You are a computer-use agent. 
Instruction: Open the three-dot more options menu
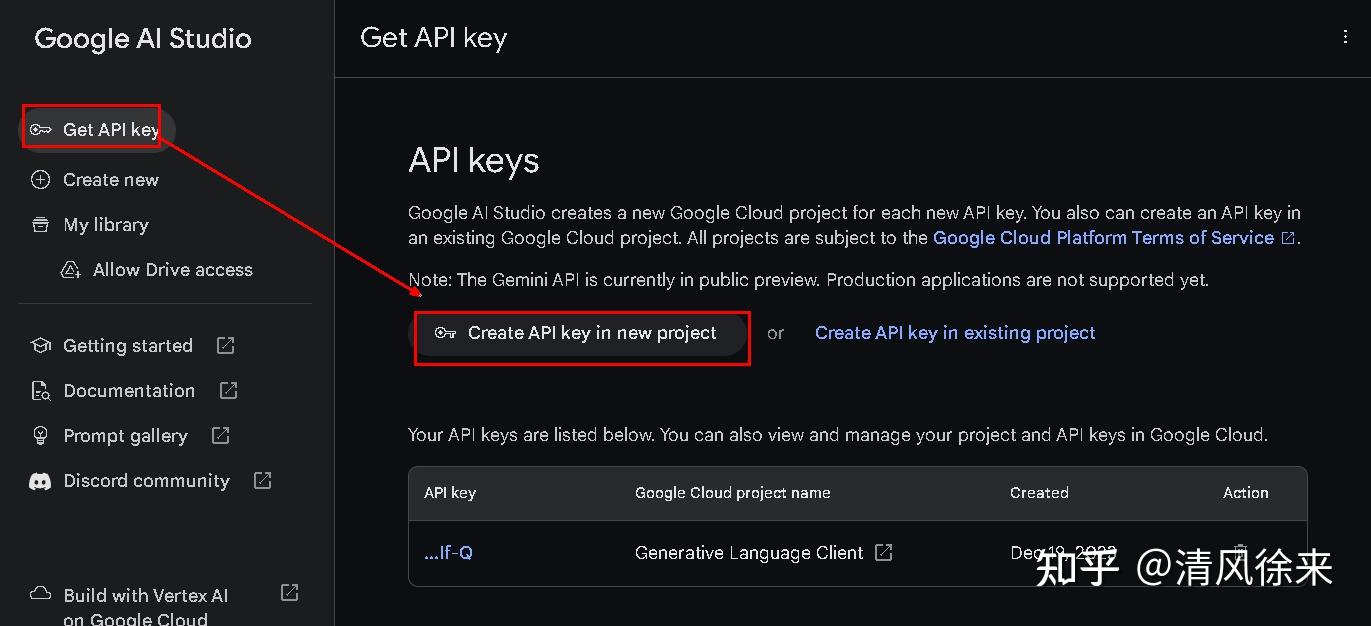pyautogui.click(x=1345, y=37)
